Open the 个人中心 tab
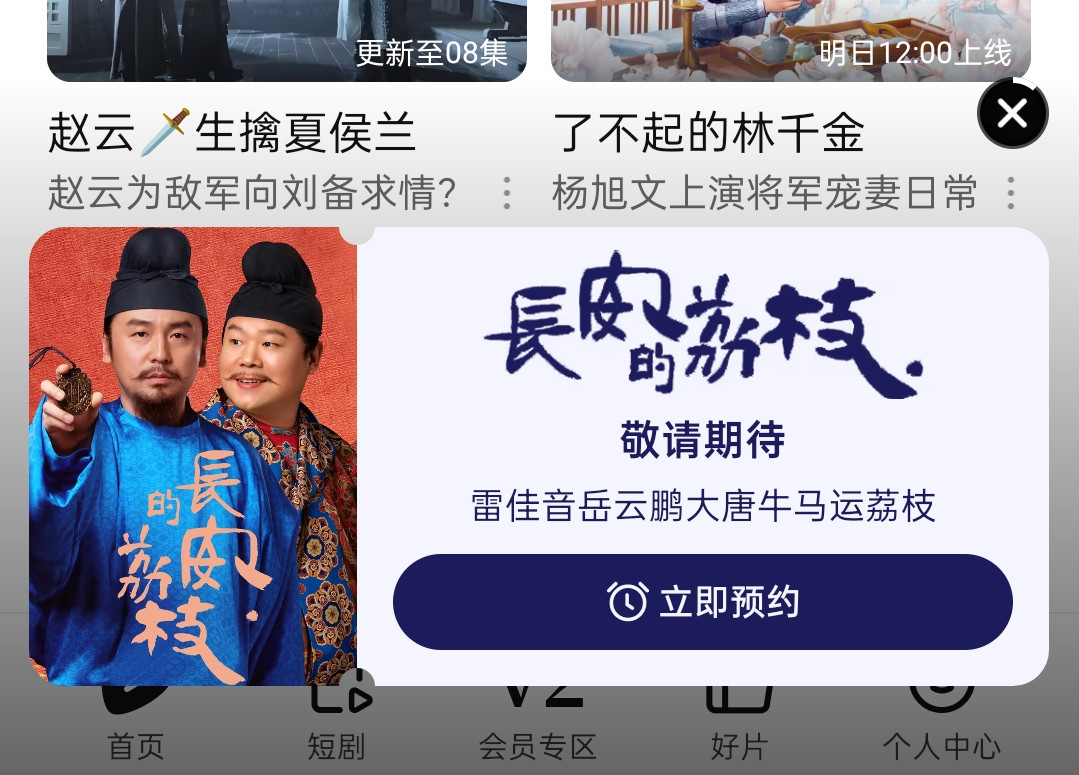 click(941, 746)
